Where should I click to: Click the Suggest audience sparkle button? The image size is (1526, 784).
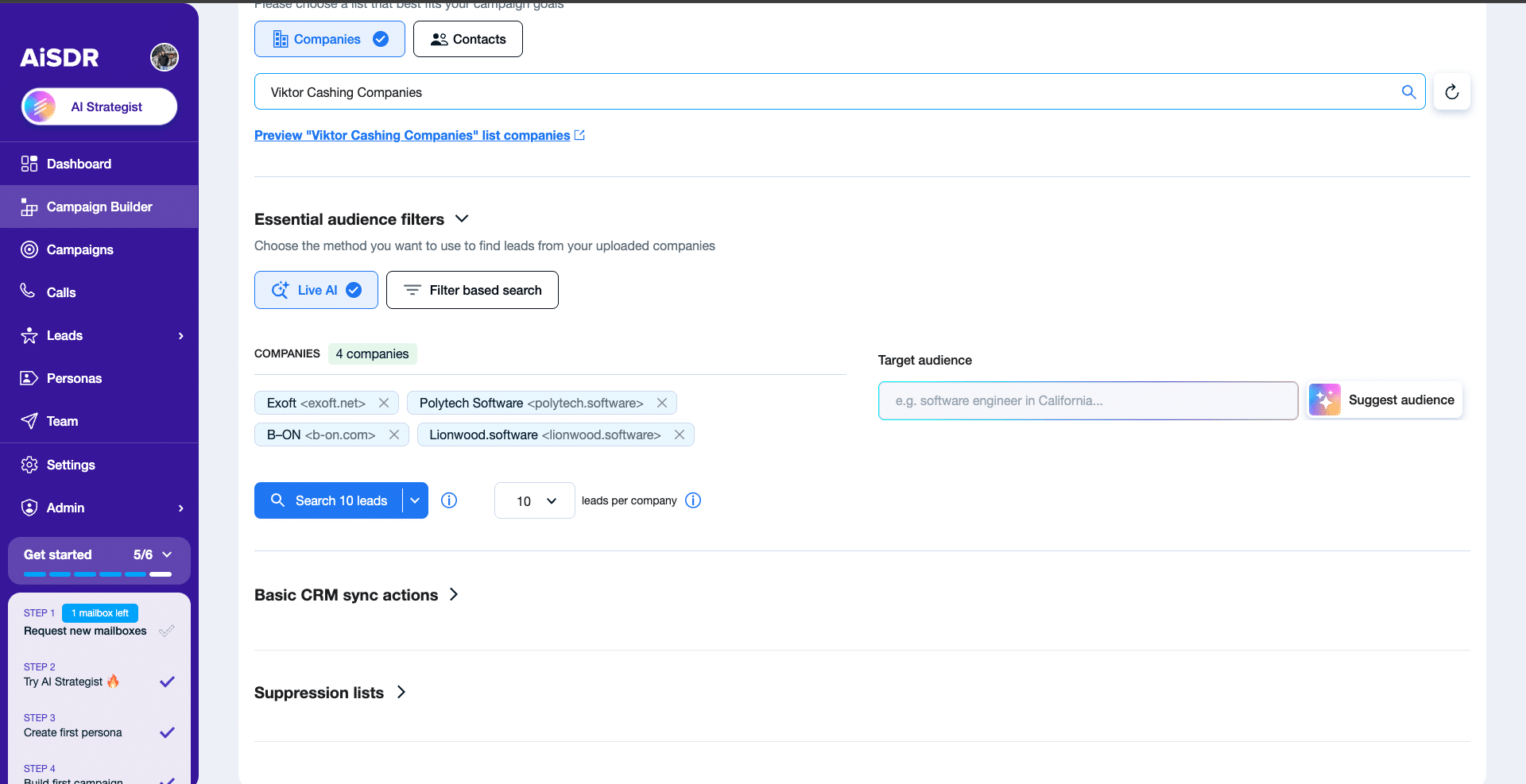[x=1385, y=400]
